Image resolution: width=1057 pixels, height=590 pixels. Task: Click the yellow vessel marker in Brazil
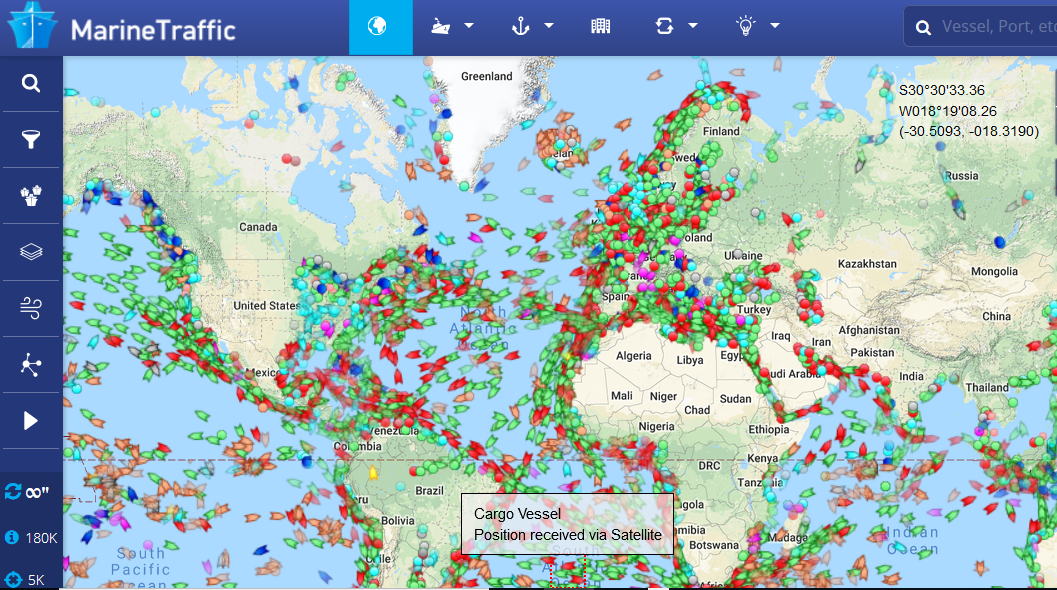(x=373, y=473)
